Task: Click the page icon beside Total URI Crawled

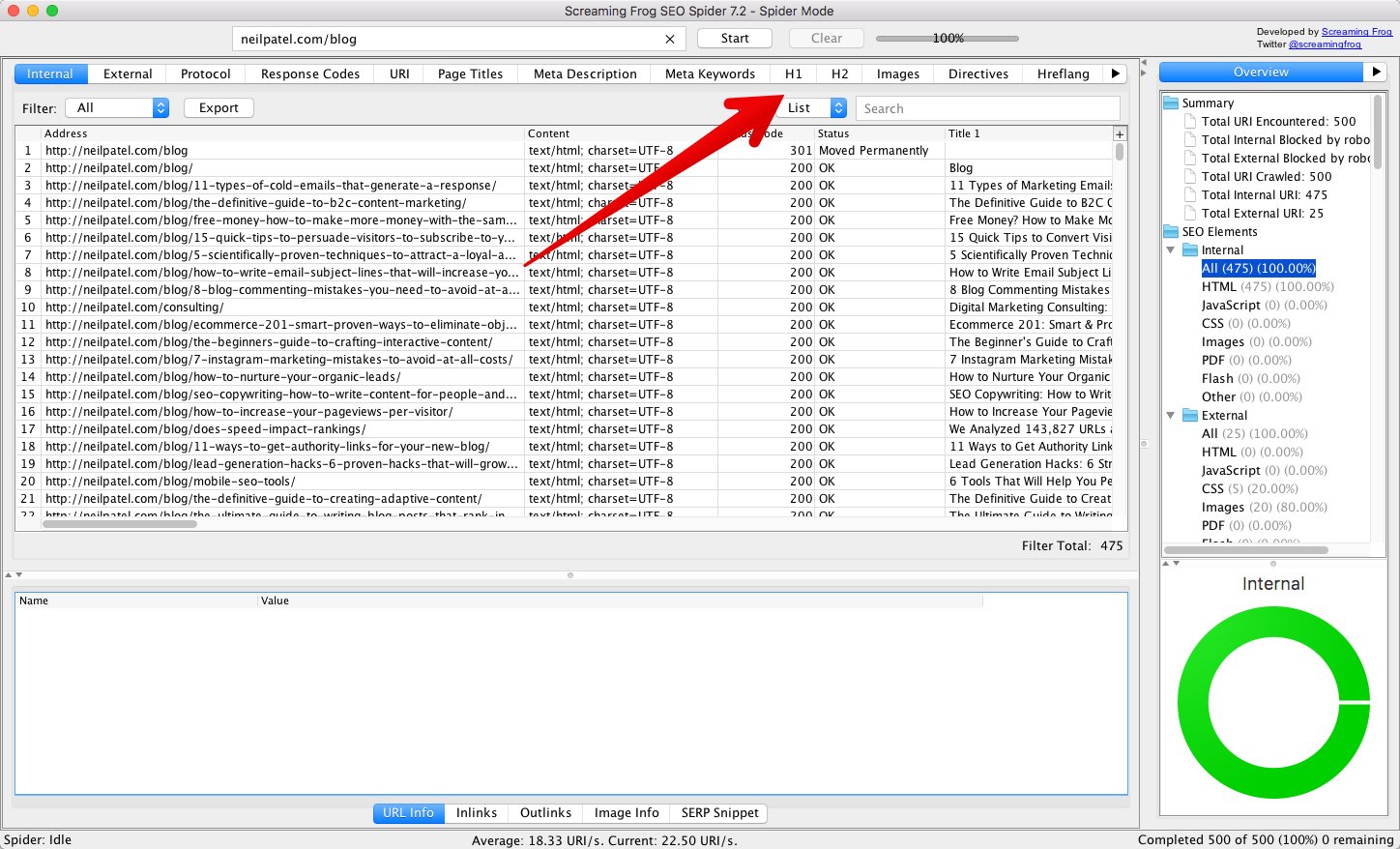Action: pos(1190,176)
